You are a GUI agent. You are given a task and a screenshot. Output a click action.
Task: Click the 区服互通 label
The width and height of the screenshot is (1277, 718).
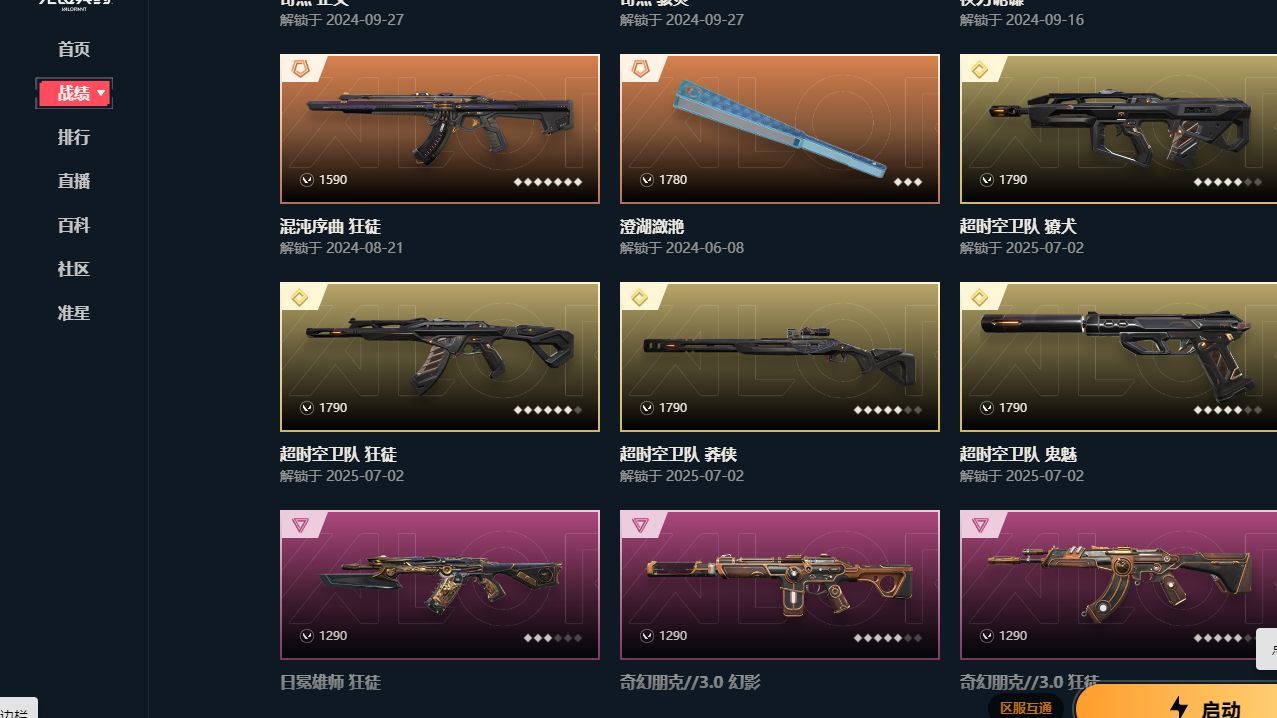[x=1026, y=708]
